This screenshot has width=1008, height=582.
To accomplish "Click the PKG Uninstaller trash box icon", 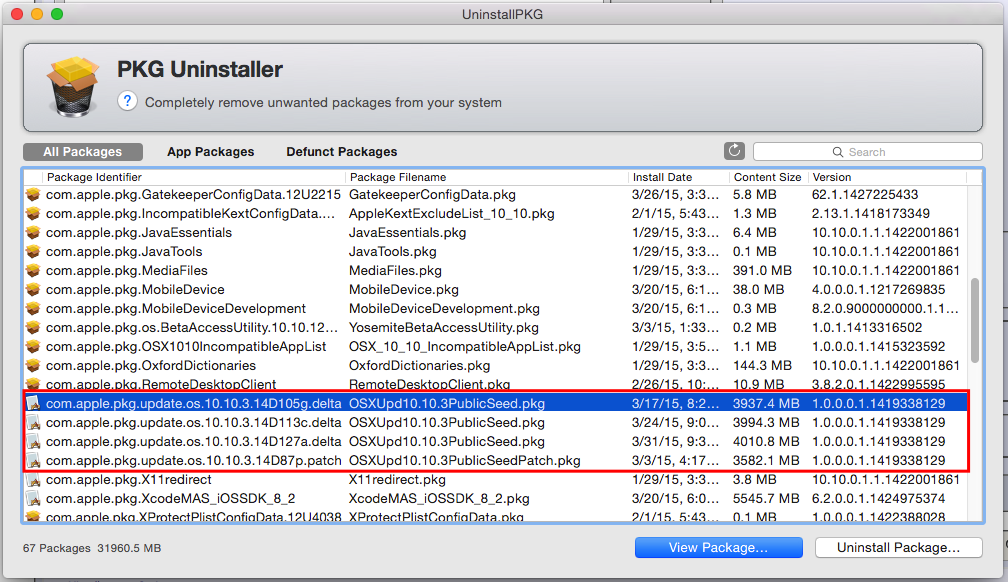I will (73, 87).
